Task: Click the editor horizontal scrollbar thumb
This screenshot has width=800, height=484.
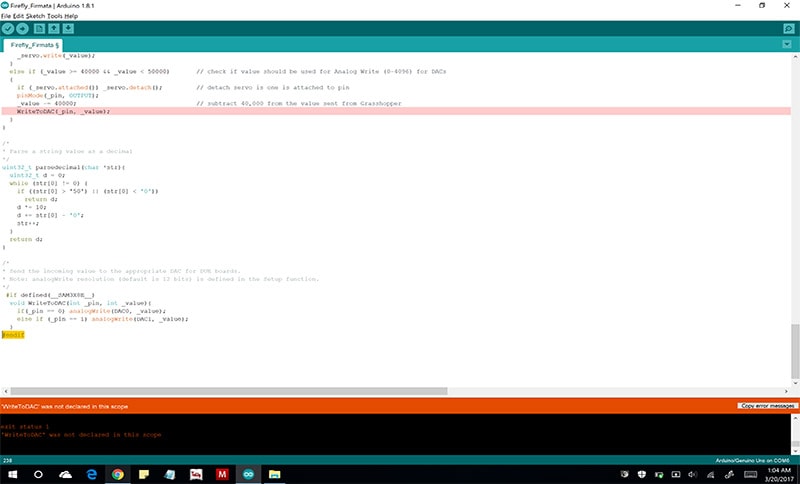Action: click(229, 391)
